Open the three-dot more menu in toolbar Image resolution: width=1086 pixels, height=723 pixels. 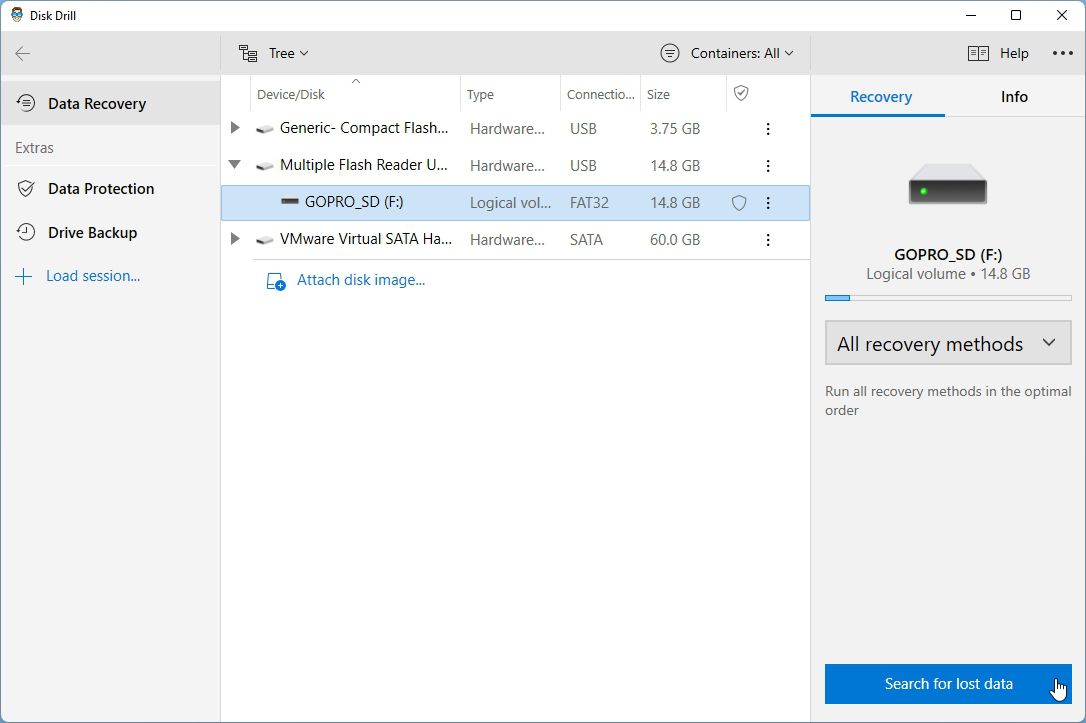1062,53
